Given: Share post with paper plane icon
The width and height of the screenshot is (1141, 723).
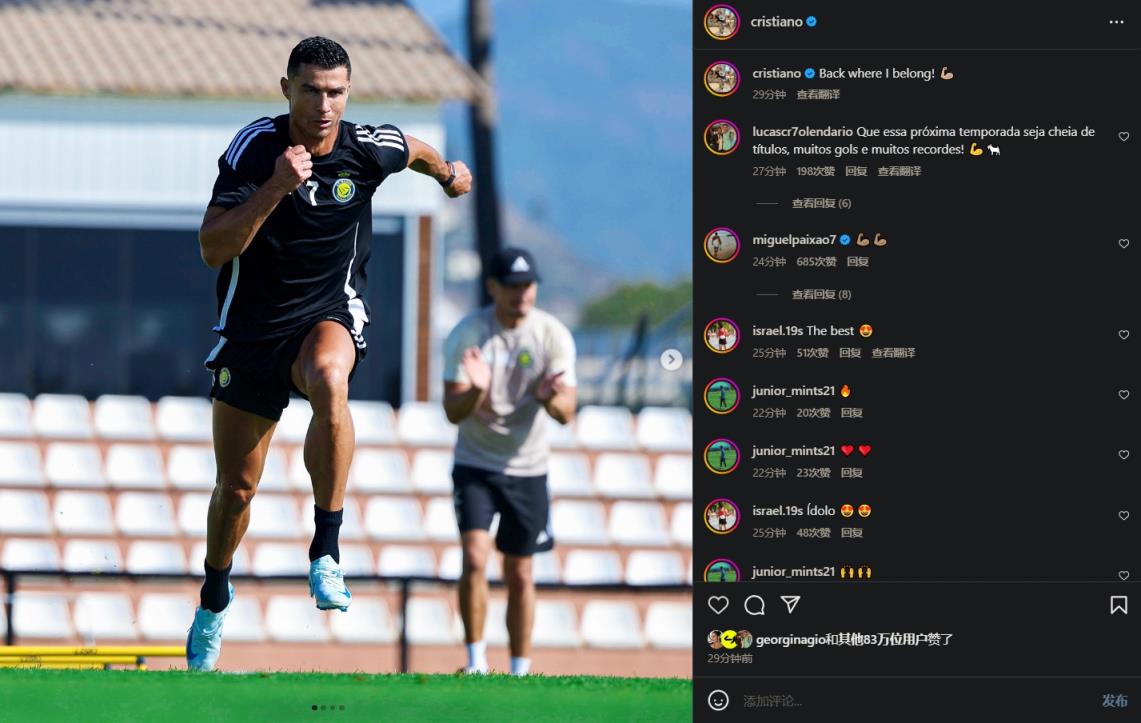Looking at the screenshot, I should [790, 604].
